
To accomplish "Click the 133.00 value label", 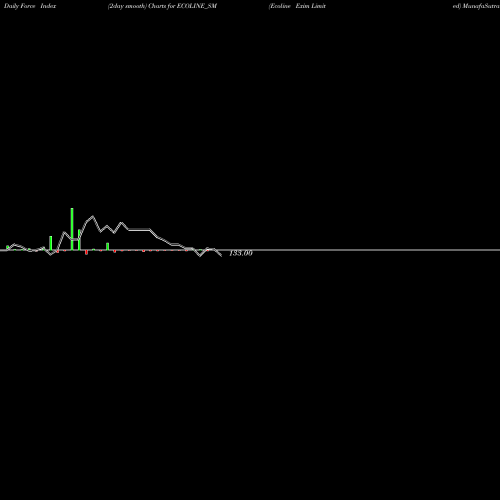I will click(241, 253).
